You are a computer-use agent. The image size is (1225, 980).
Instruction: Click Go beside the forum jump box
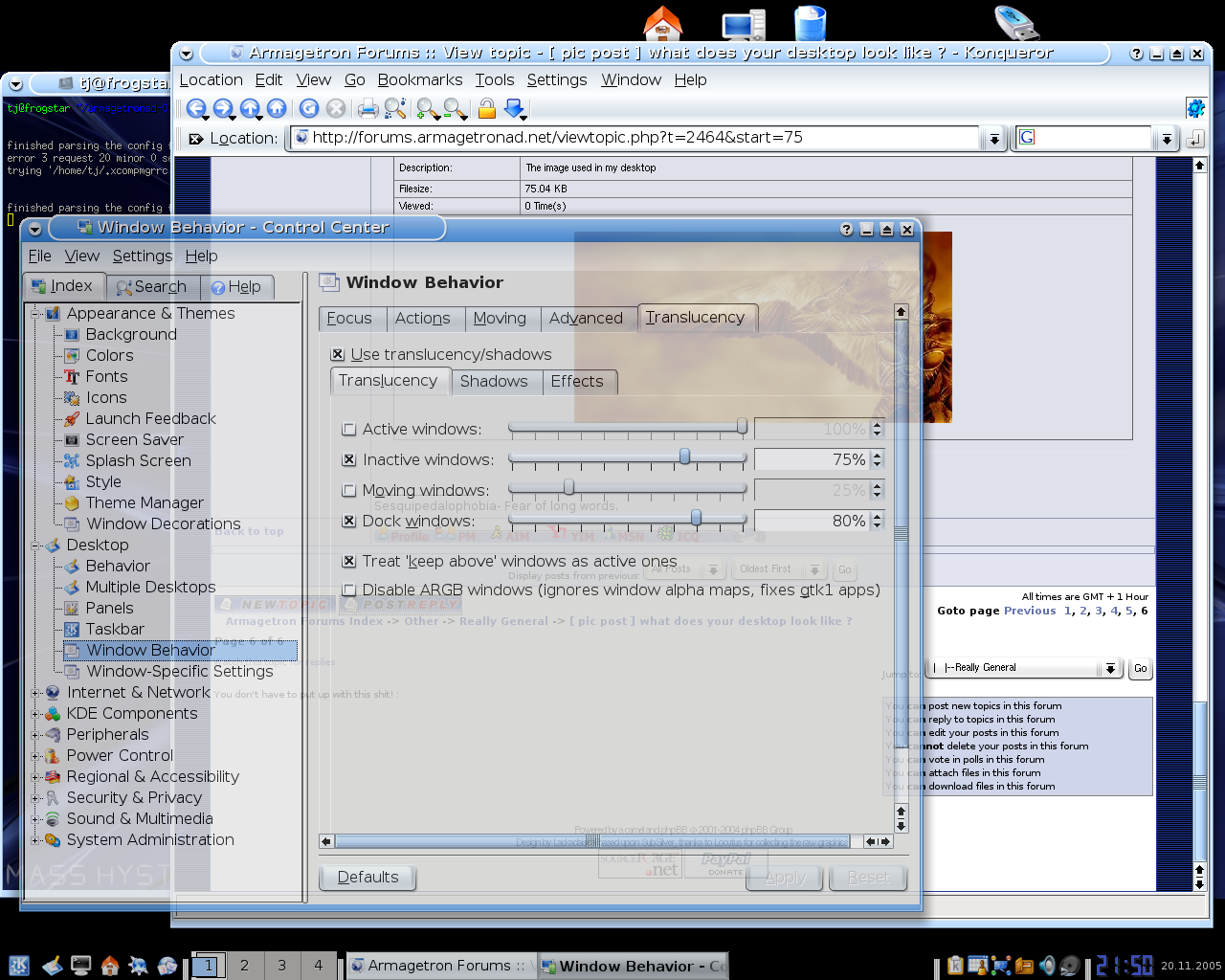coord(1140,668)
